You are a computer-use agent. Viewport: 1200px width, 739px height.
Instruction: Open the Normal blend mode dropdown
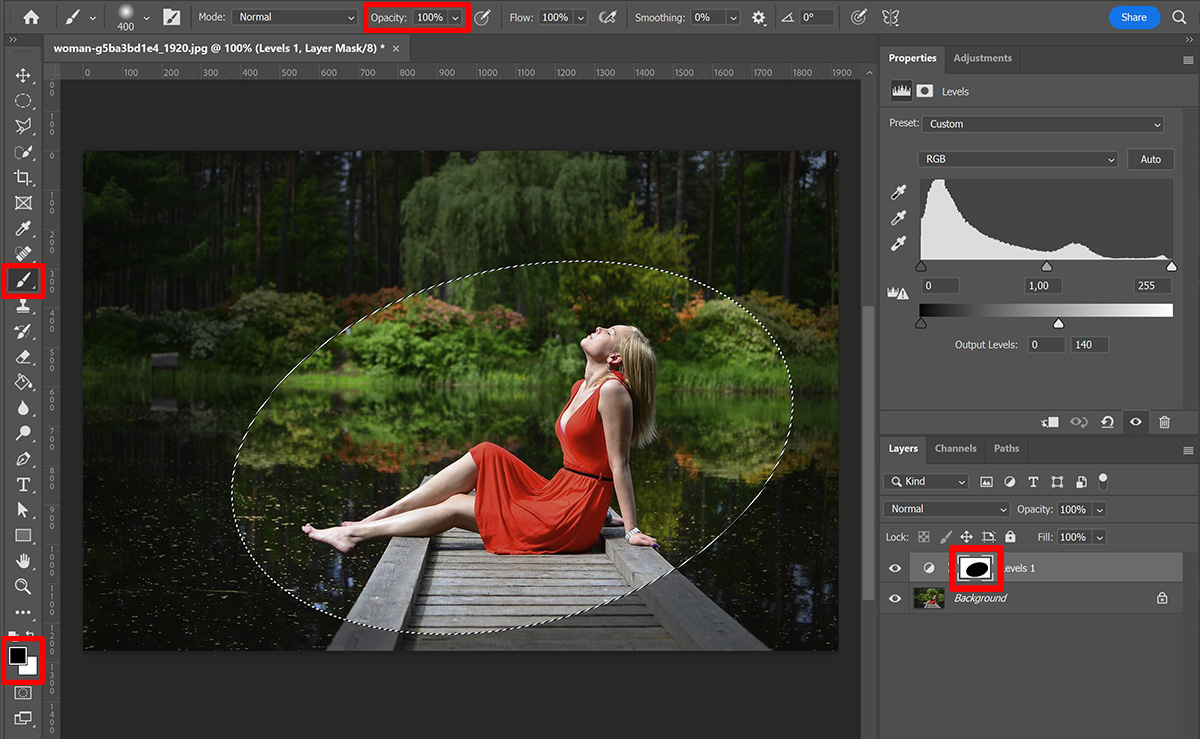click(x=945, y=509)
